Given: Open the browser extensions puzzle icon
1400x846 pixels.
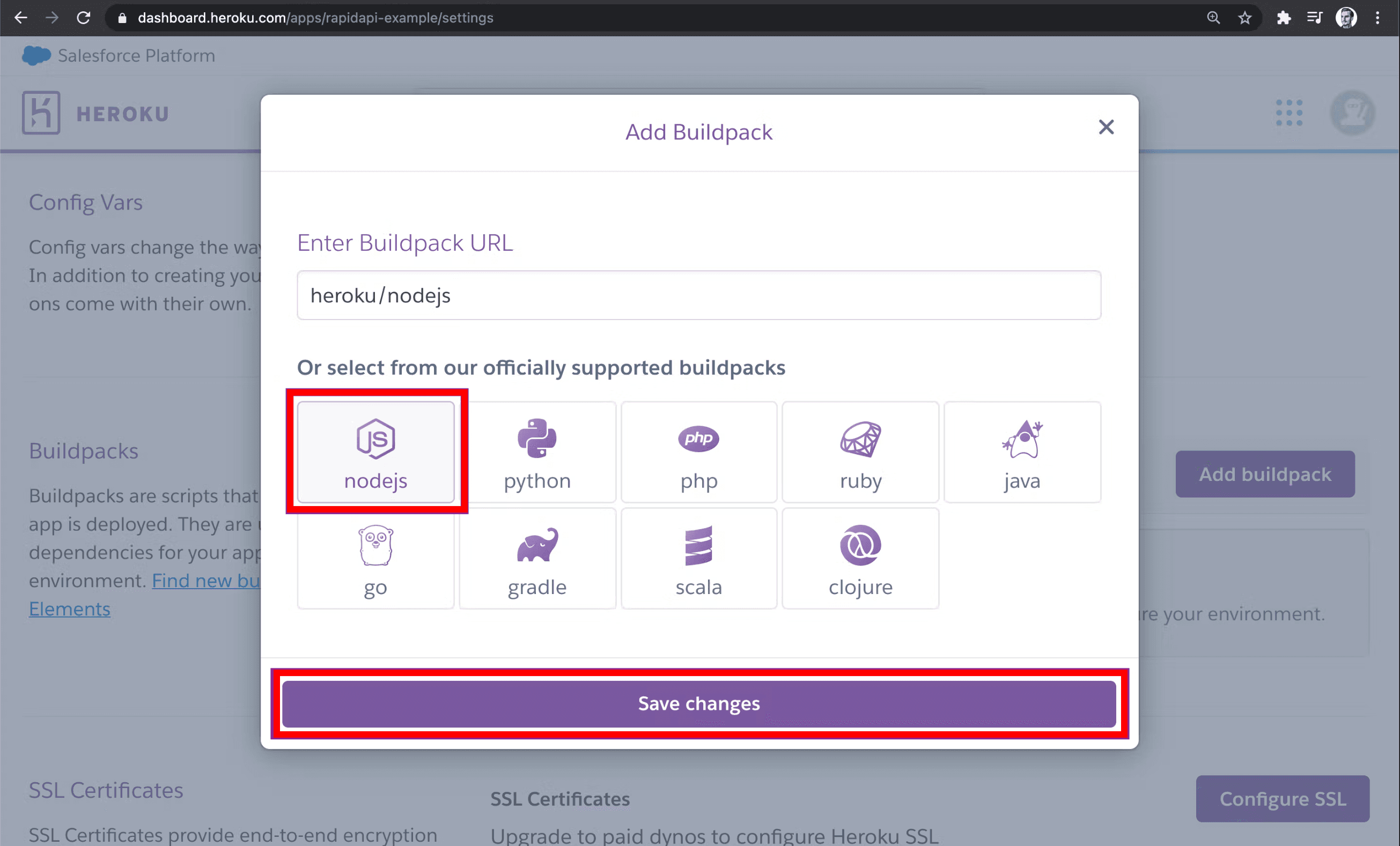Looking at the screenshot, I should coord(1284,18).
